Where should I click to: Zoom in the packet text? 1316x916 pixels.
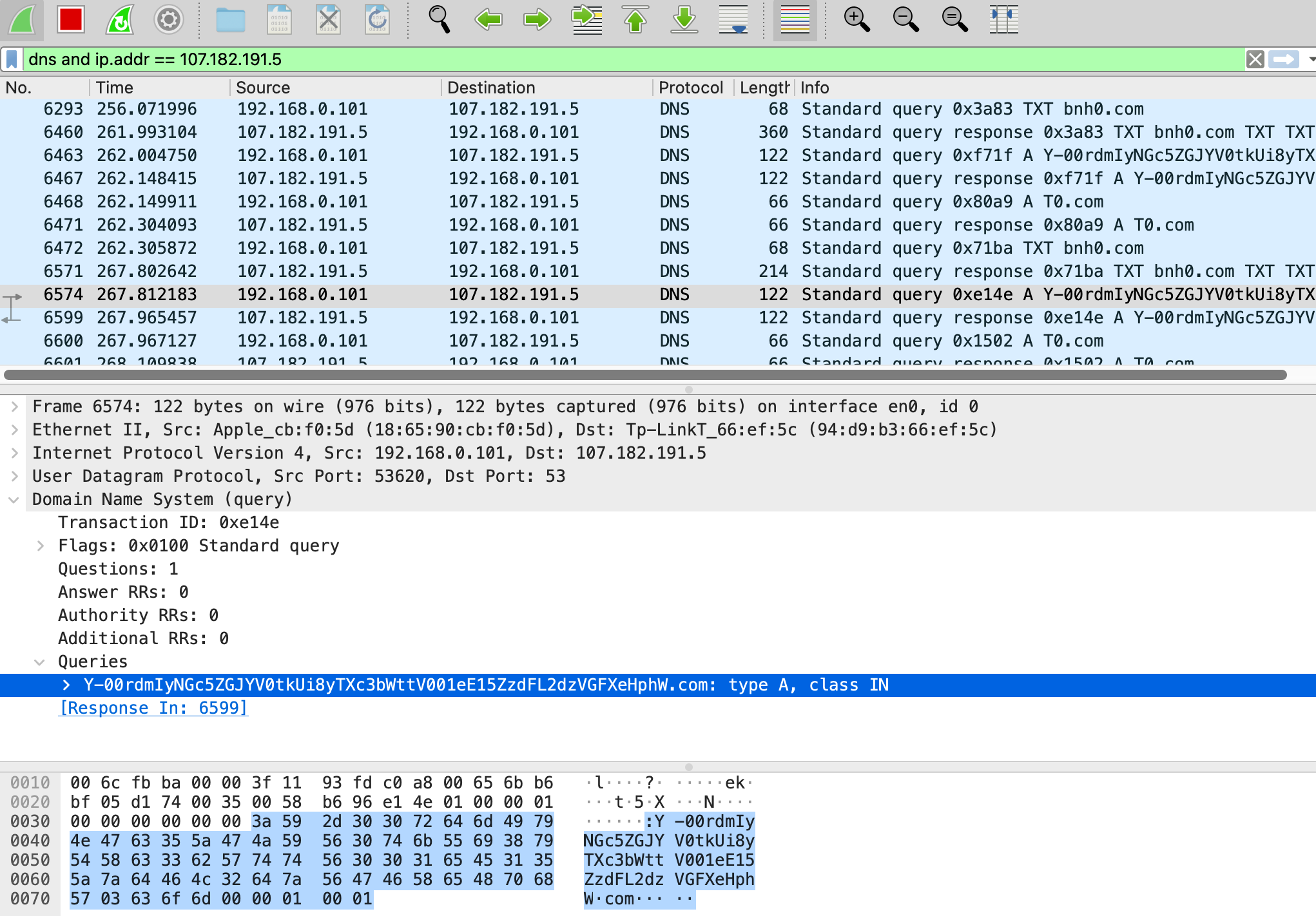pyautogui.click(x=856, y=19)
